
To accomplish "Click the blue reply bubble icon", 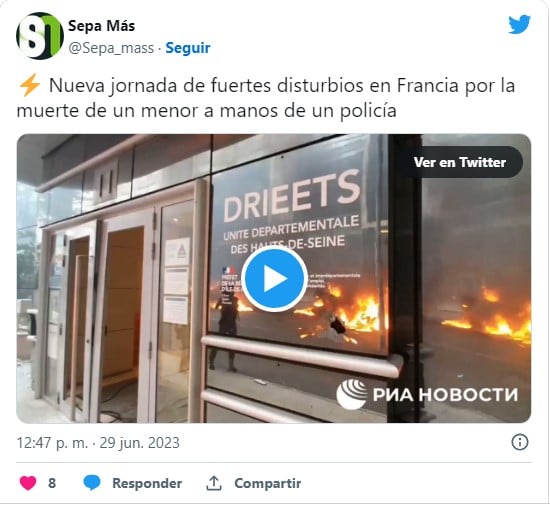I will pos(92,483).
